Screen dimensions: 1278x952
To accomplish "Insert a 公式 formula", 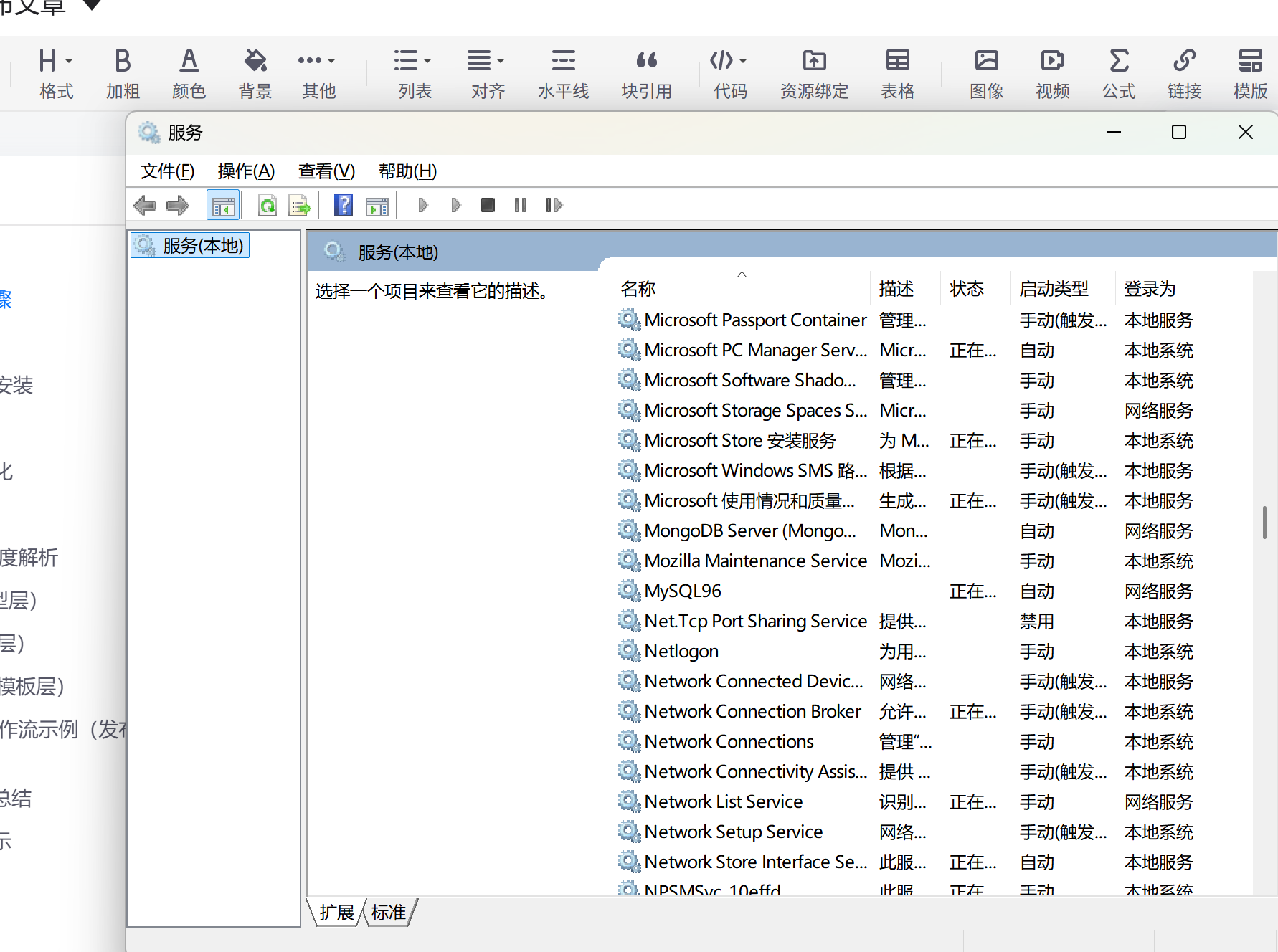I will pyautogui.click(x=1118, y=74).
